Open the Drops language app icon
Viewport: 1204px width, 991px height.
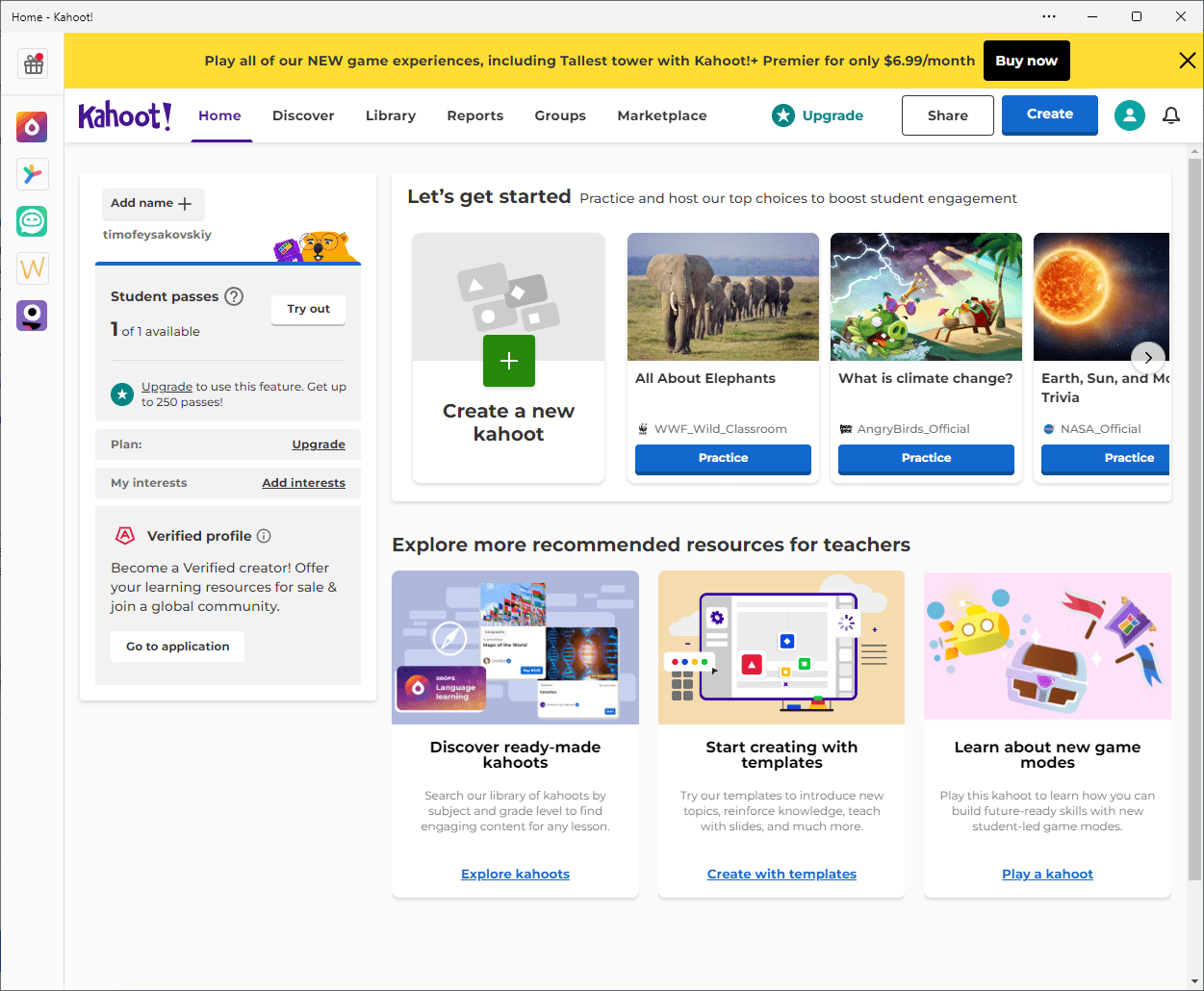click(32, 126)
